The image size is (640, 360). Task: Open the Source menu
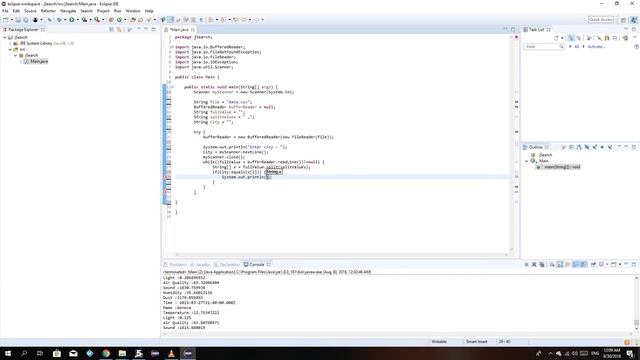pos(30,11)
